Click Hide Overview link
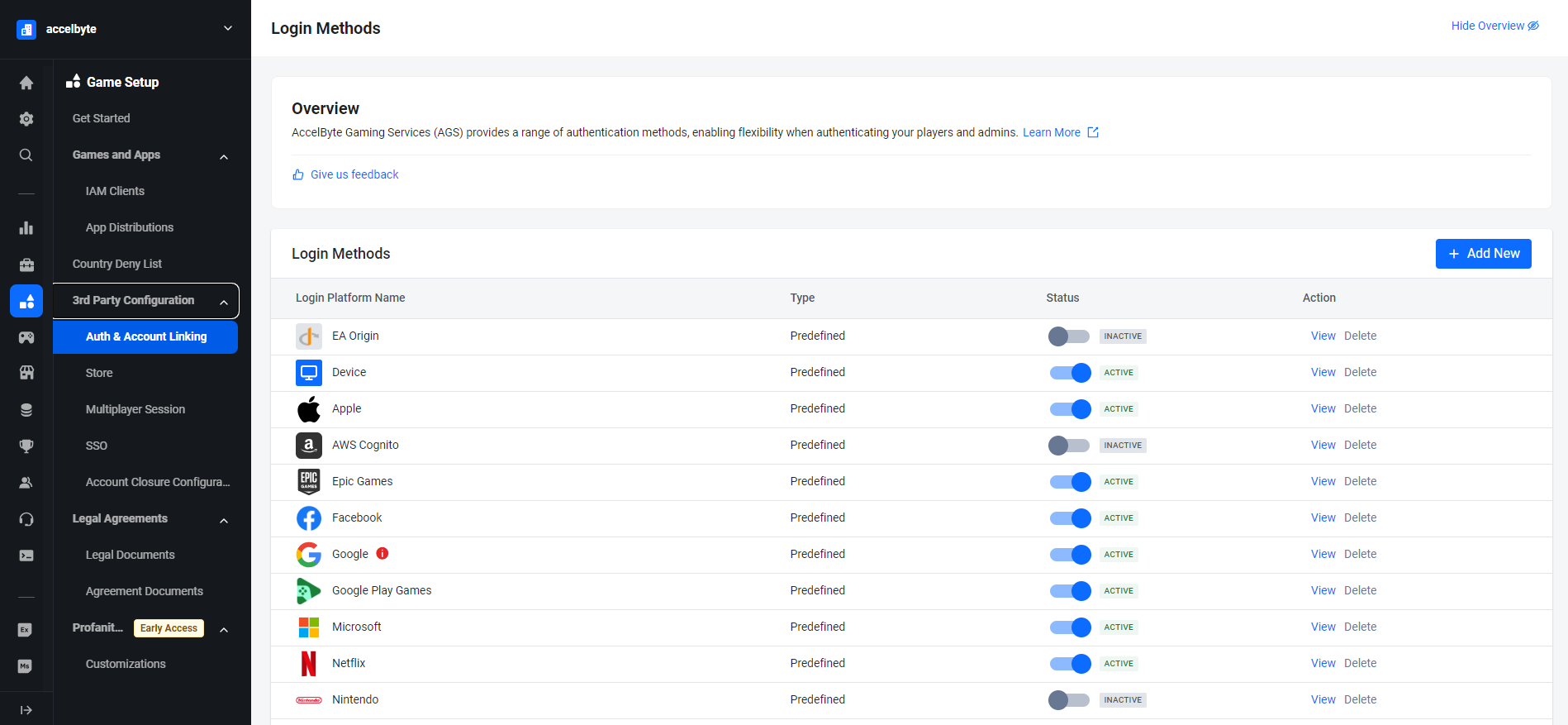Screen dimensions: 1568x725 click(x=1494, y=26)
